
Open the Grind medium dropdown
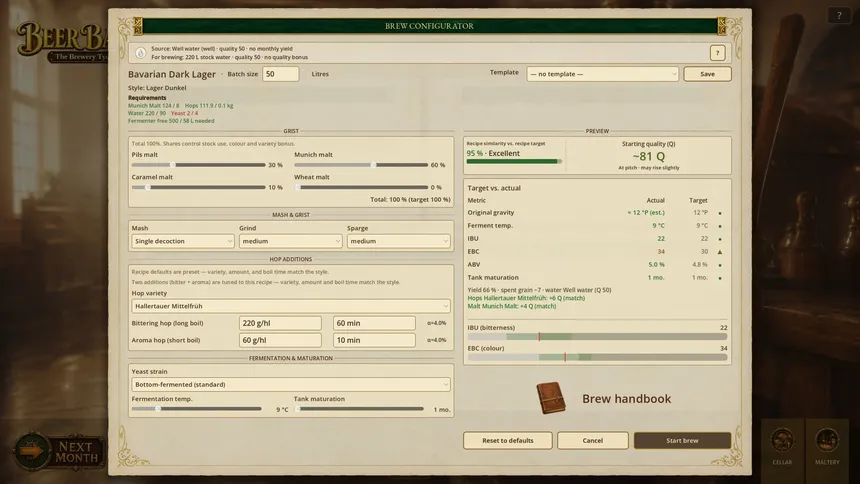[x=290, y=241]
